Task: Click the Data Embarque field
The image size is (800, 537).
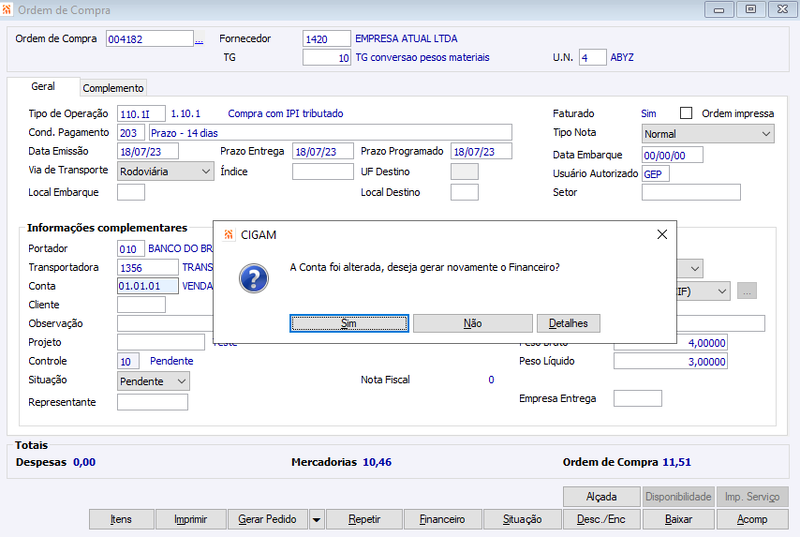Action: 672,155
